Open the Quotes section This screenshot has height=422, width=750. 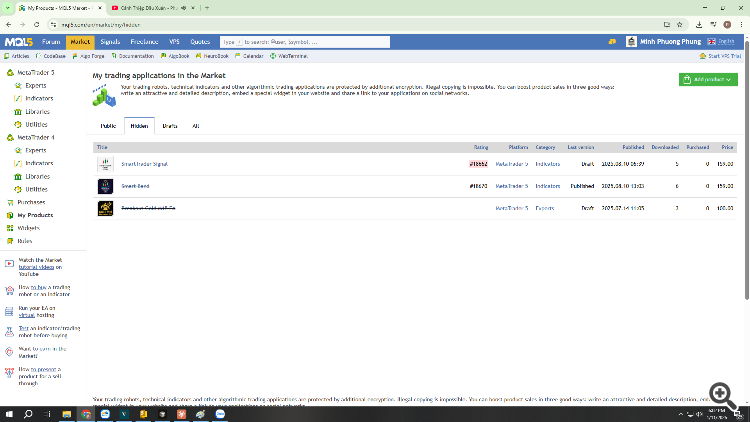coord(200,42)
